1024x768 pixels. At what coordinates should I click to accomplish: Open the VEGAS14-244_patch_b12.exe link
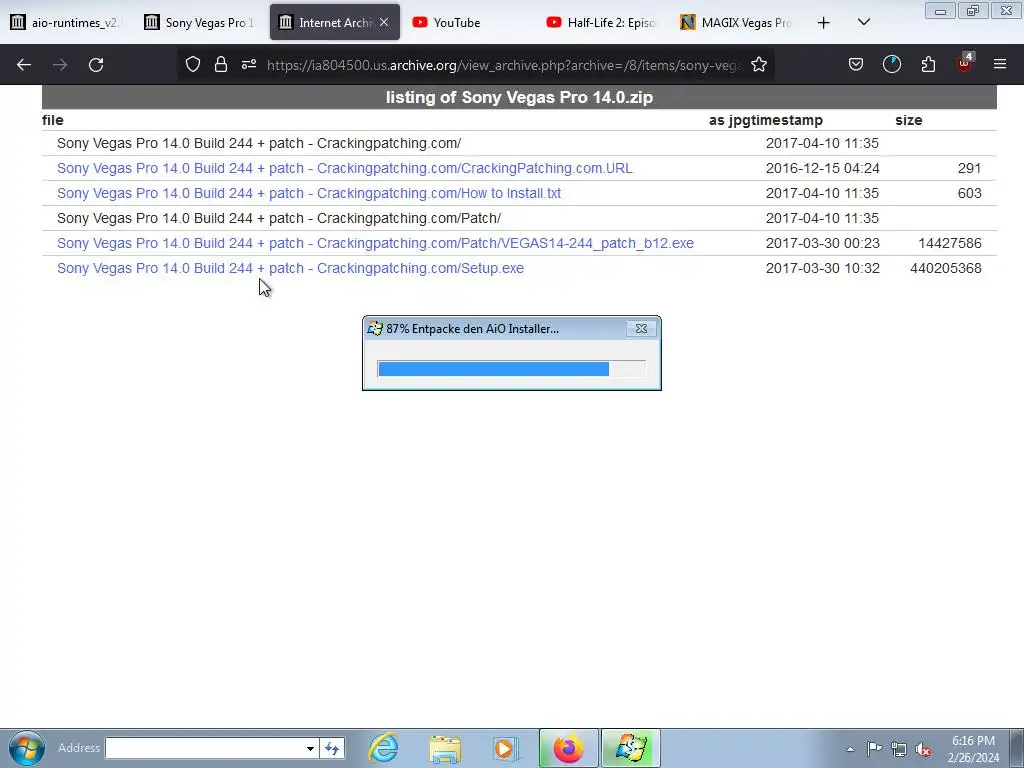(375, 243)
